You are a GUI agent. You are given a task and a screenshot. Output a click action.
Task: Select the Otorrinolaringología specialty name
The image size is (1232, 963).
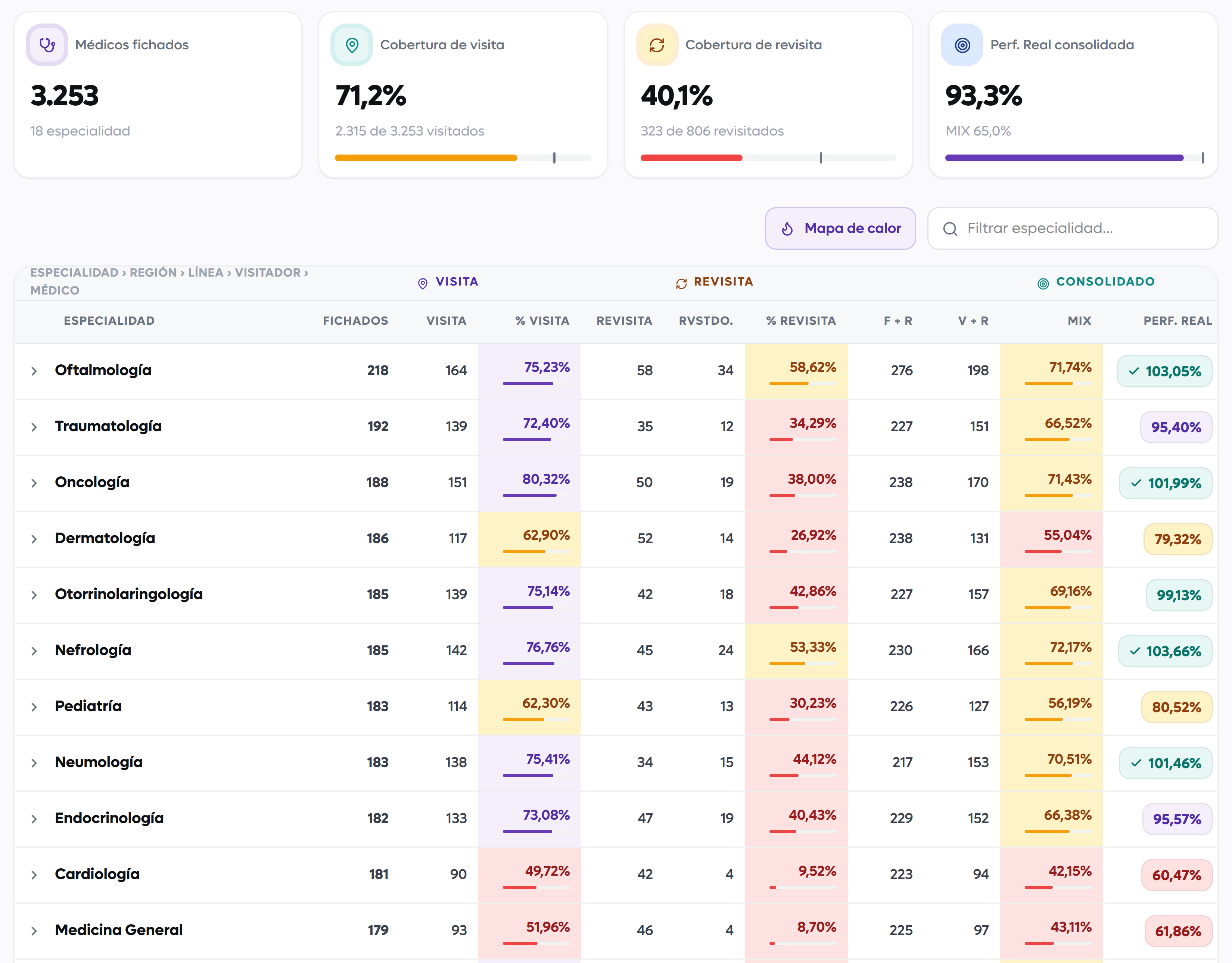pyautogui.click(x=129, y=594)
